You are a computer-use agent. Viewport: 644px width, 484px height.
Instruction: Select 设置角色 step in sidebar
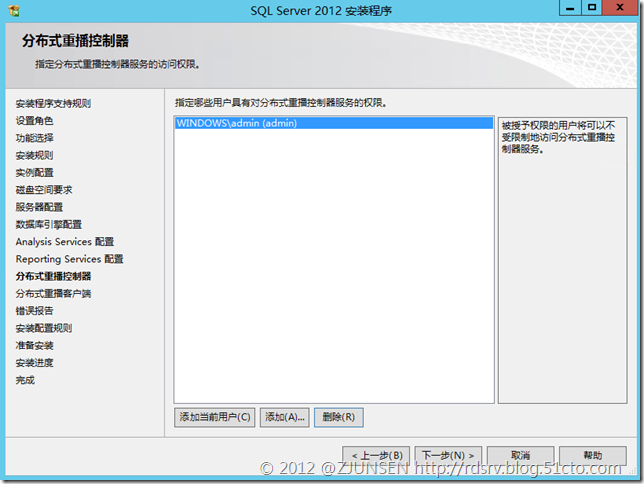pos(34,121)
